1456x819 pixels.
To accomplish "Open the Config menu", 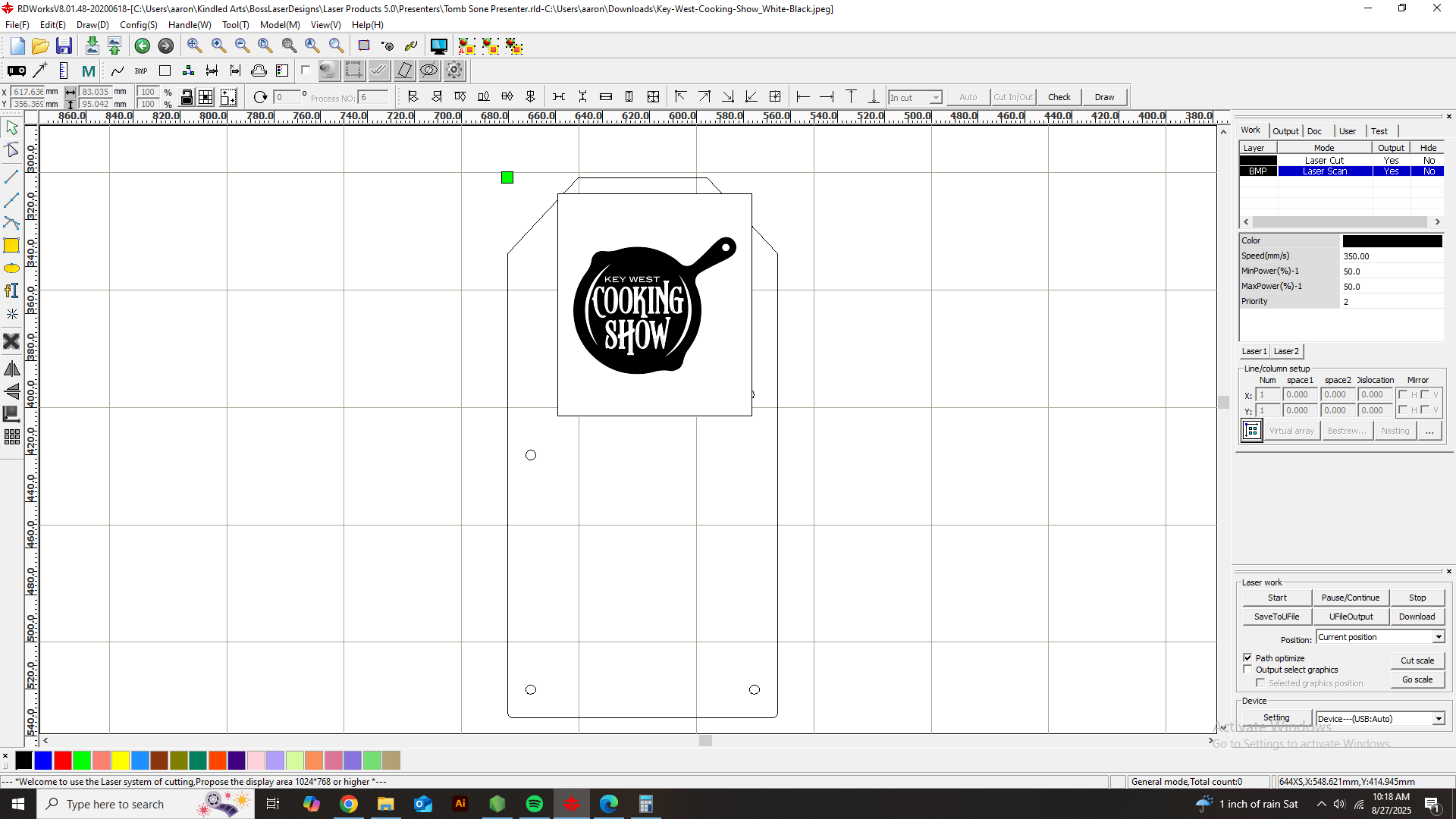I will coord(139,25).
